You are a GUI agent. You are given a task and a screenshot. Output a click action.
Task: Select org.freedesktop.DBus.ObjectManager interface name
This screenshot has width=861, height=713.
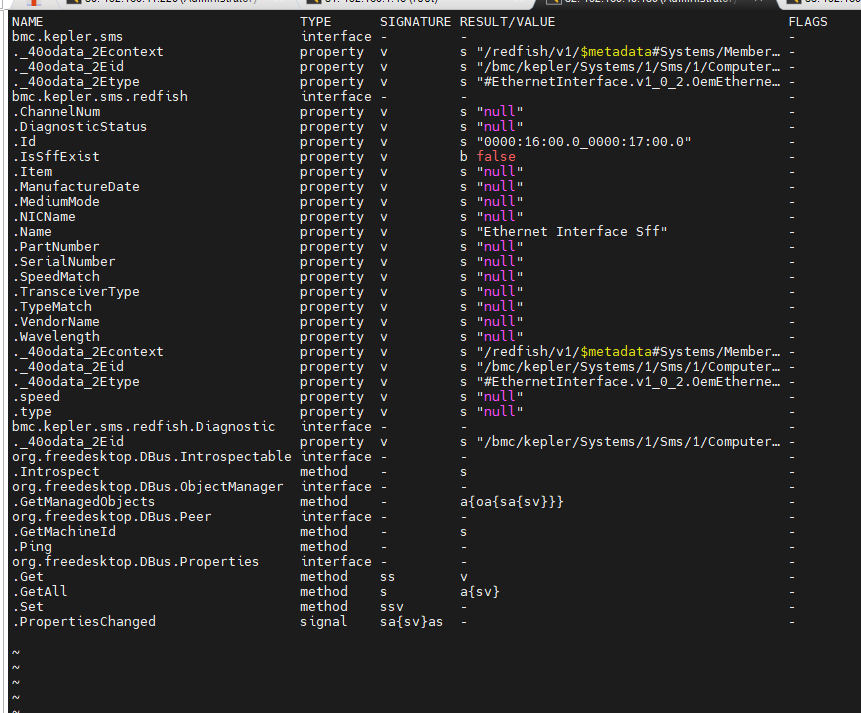(x=148, y=487)
